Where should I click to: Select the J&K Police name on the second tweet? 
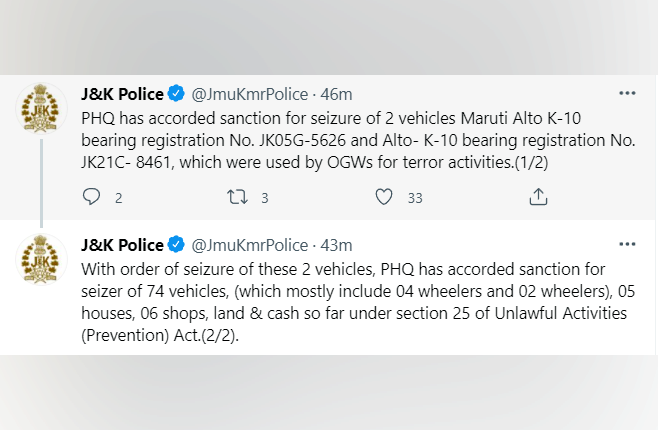(x=123, y=245)
